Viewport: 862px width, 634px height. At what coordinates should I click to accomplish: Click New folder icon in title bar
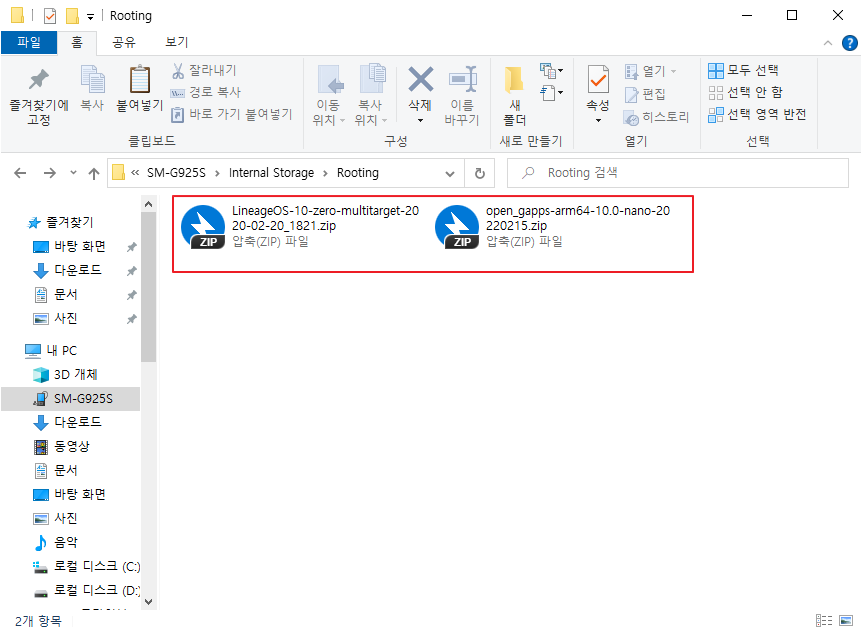click(x=72, y=16)
